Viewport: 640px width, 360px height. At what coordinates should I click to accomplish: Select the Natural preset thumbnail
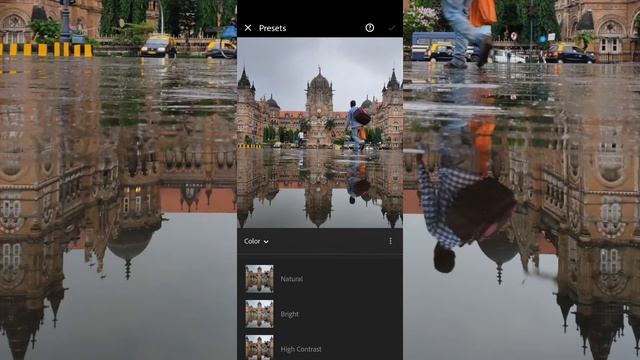(x=259, y=279)
